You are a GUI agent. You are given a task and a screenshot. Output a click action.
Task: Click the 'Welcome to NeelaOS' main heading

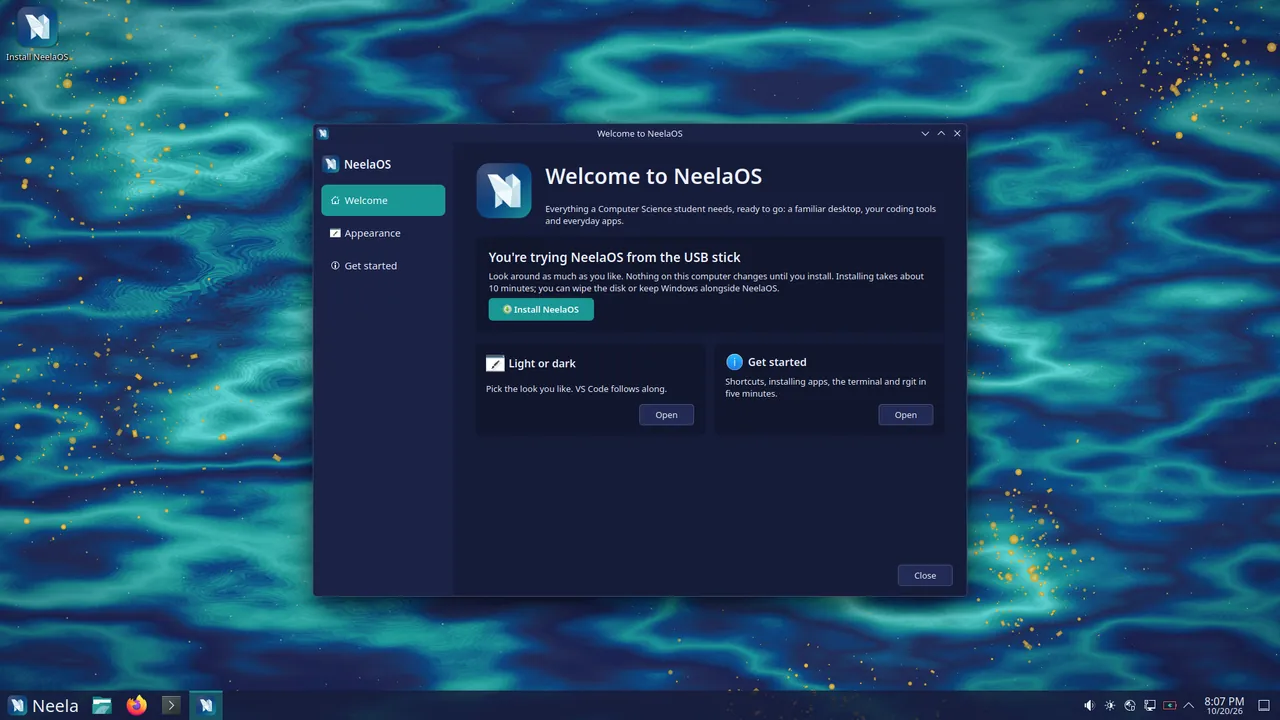tap(653, 177)
